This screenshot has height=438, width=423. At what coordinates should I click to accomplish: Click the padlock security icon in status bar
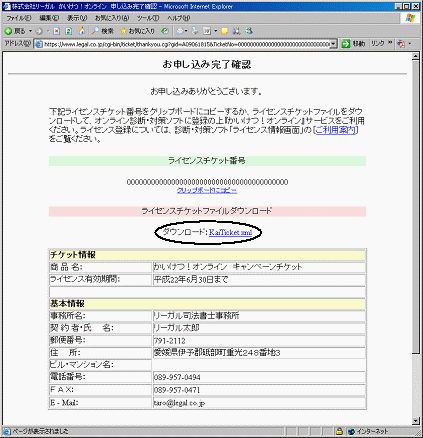(339, 431)
